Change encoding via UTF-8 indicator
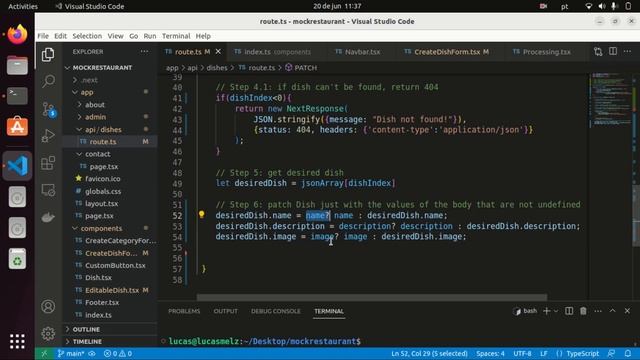 tap(522, 353)
